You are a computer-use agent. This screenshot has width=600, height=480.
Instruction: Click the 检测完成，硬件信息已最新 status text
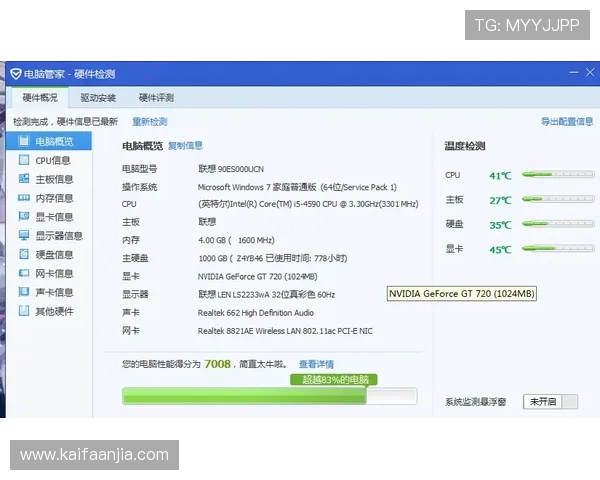tap(65, 122)
